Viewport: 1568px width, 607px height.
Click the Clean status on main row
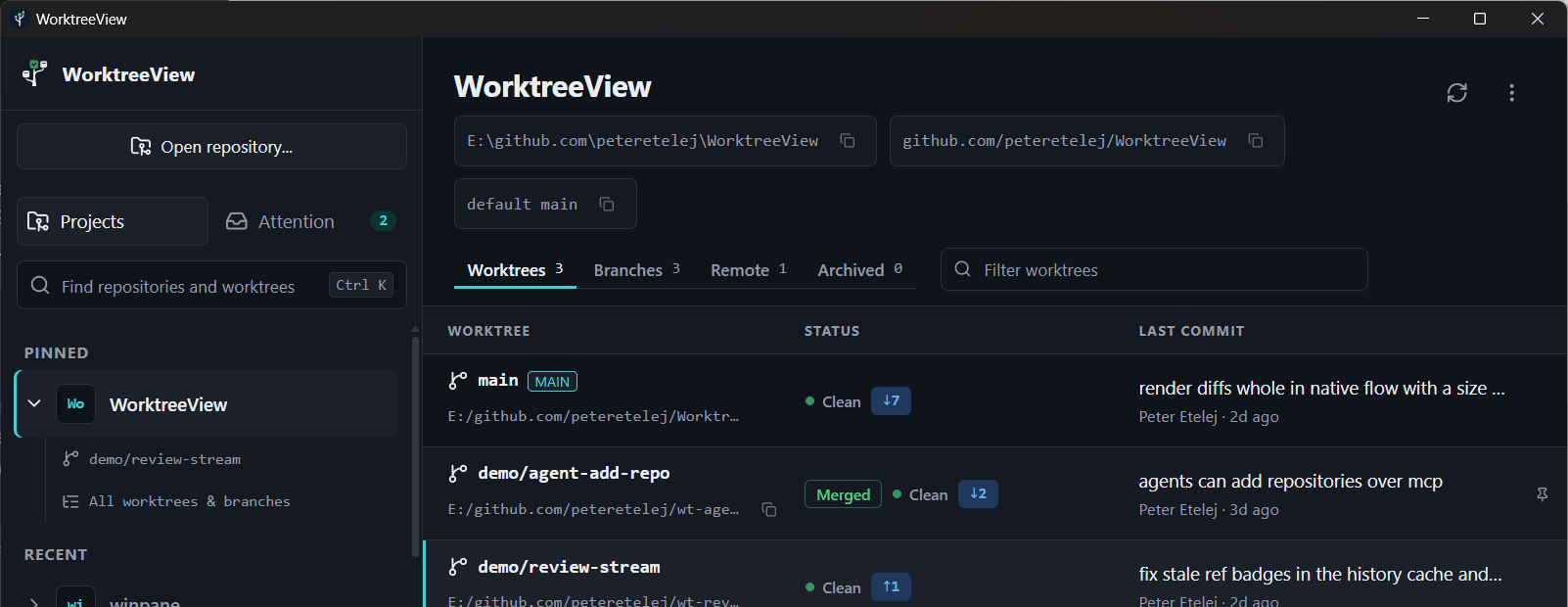[833, 401]
